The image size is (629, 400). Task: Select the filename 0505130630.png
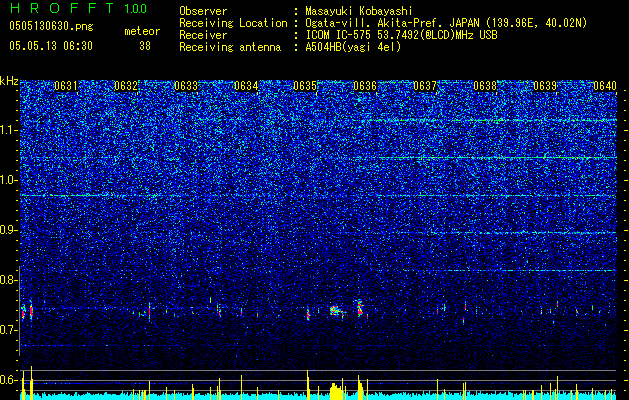pos(51,26)
